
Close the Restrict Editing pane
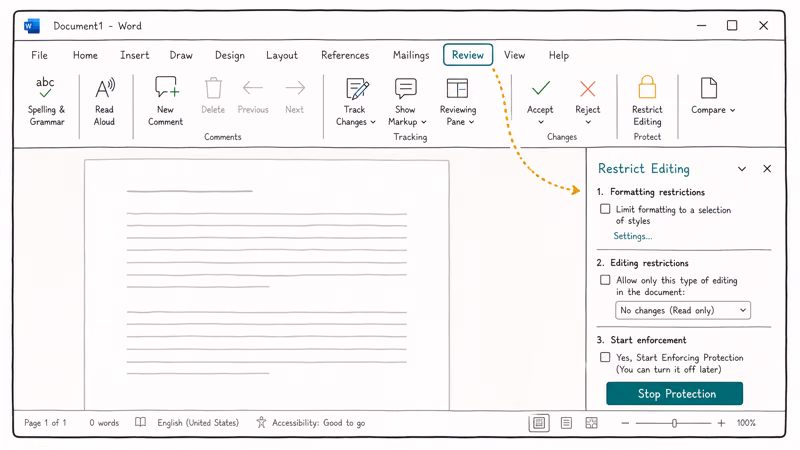(767, 169)
